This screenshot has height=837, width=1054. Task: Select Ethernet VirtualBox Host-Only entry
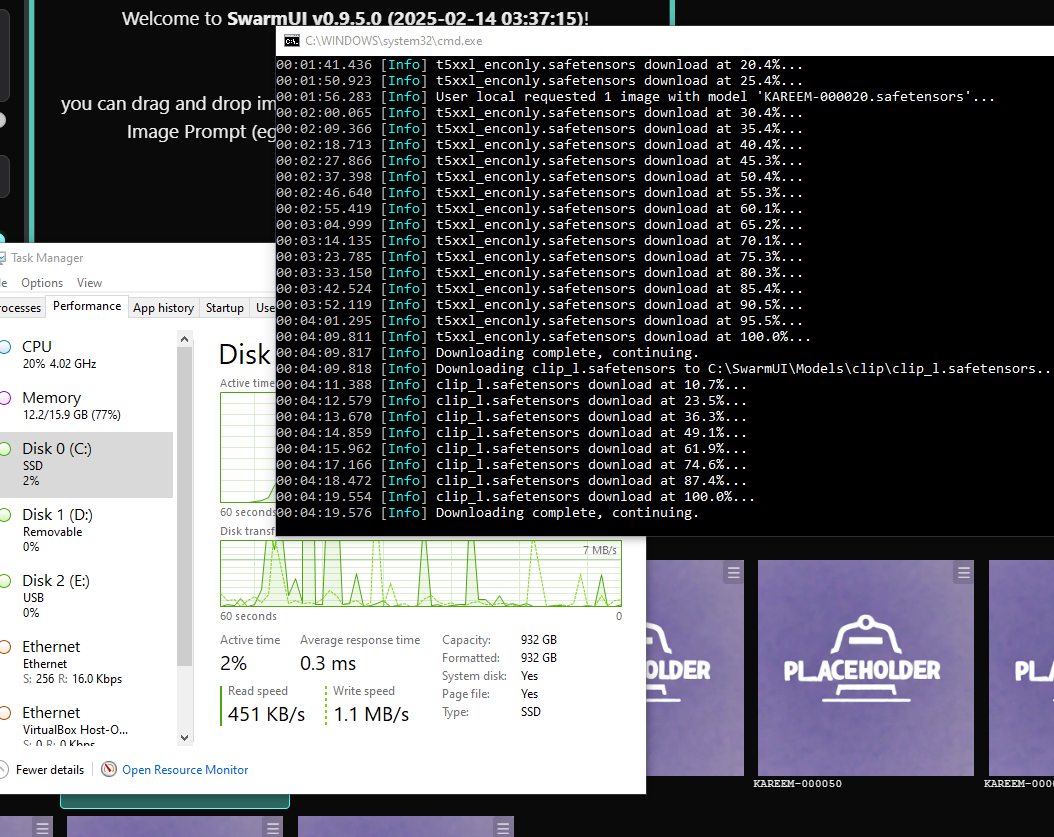coord(86,723)
